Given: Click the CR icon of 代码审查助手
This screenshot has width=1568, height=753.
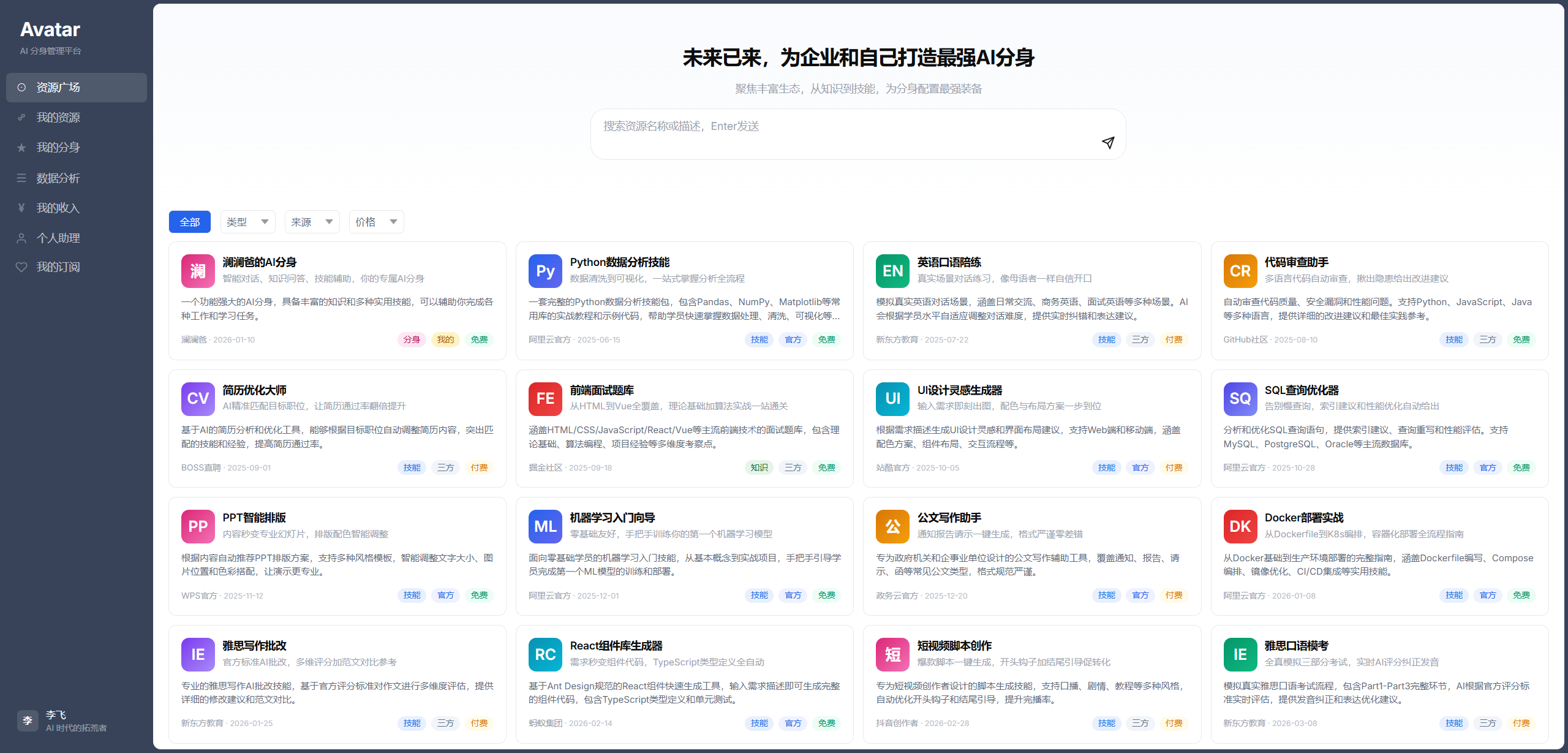Looking at the screenshot, I should (1240, 271).
